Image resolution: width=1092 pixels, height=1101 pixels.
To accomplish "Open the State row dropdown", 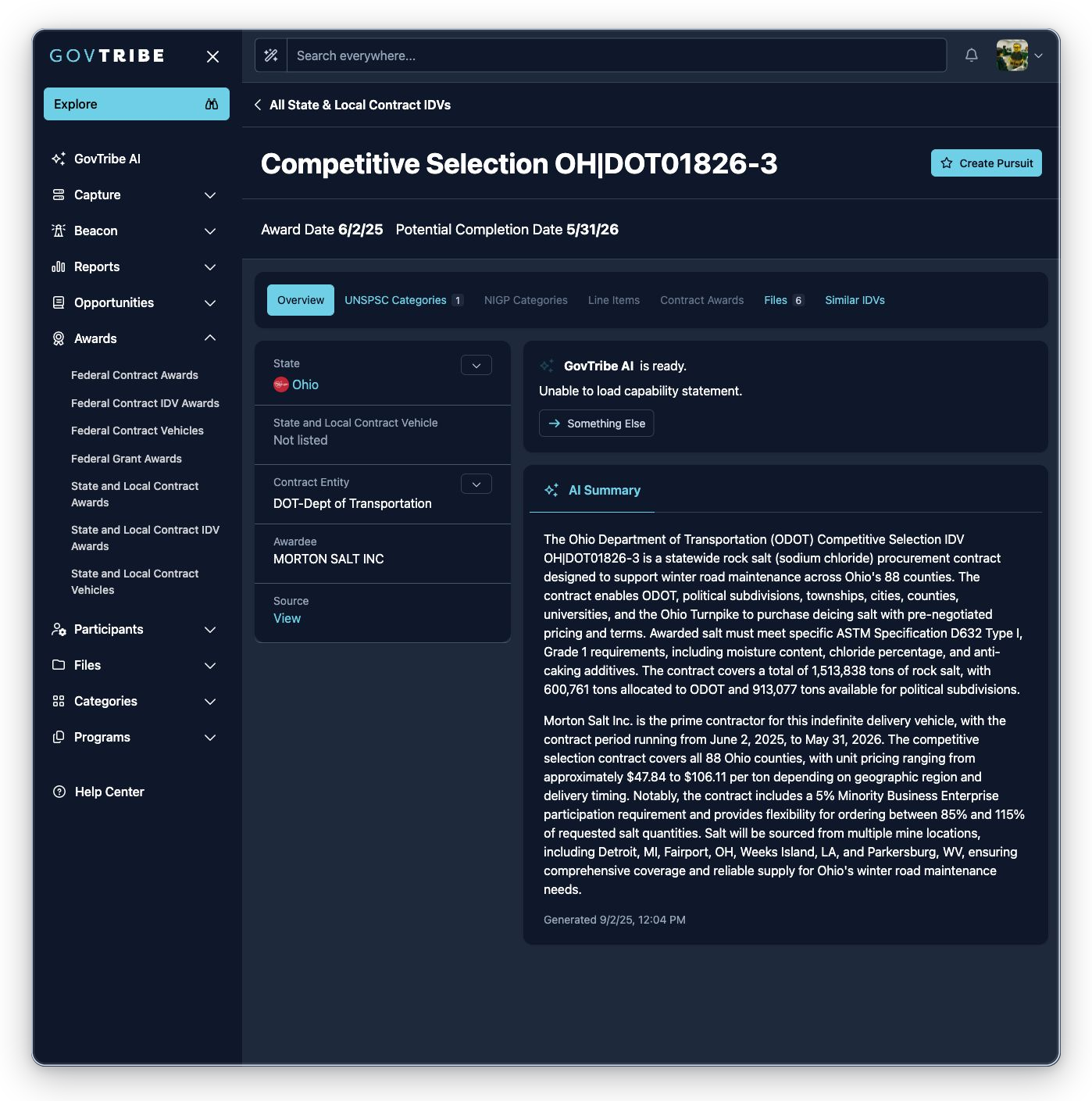I will click(476, 365).
